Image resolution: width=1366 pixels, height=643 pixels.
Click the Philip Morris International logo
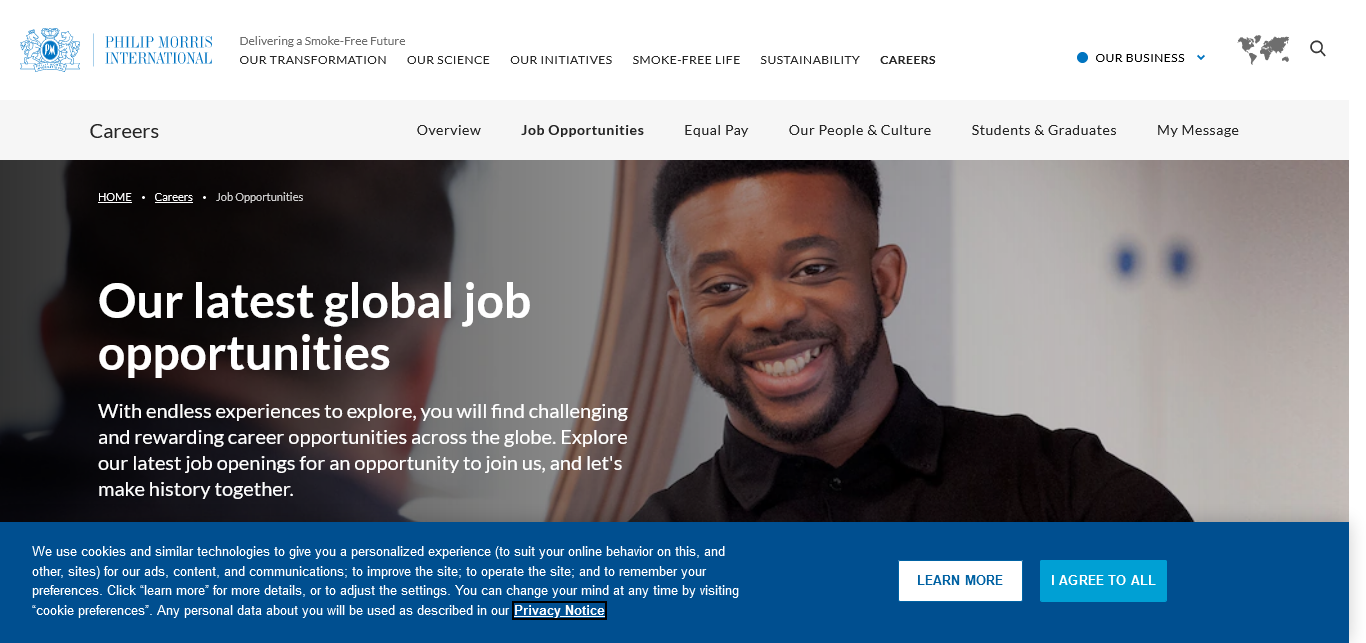(116, 50)
